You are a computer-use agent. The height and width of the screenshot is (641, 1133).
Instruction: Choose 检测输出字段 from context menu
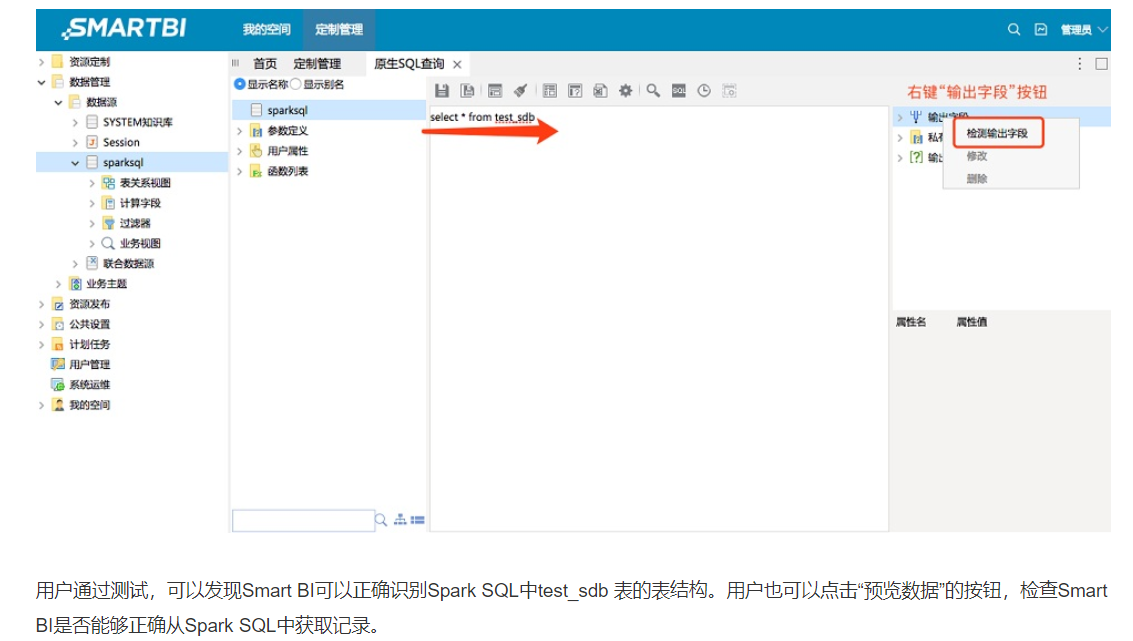(997, 134)
